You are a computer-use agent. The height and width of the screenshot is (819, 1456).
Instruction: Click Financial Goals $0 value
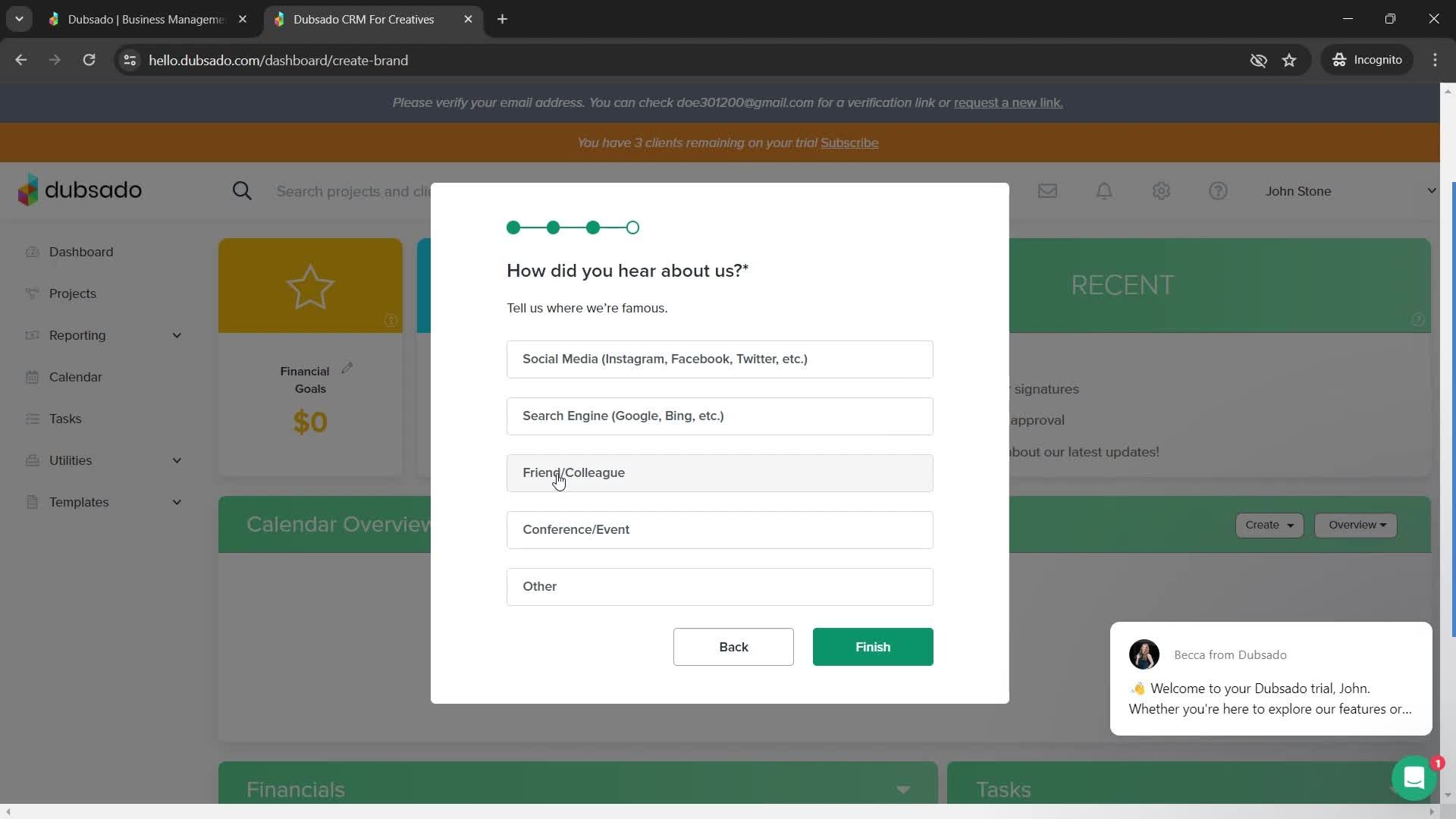[310, 422]
